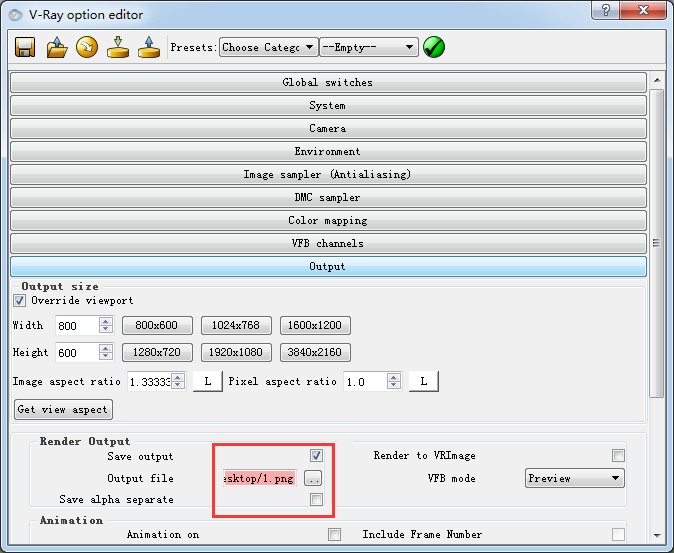Expand the Camera rollout
674x553 pixels.
tap(328, 128)
